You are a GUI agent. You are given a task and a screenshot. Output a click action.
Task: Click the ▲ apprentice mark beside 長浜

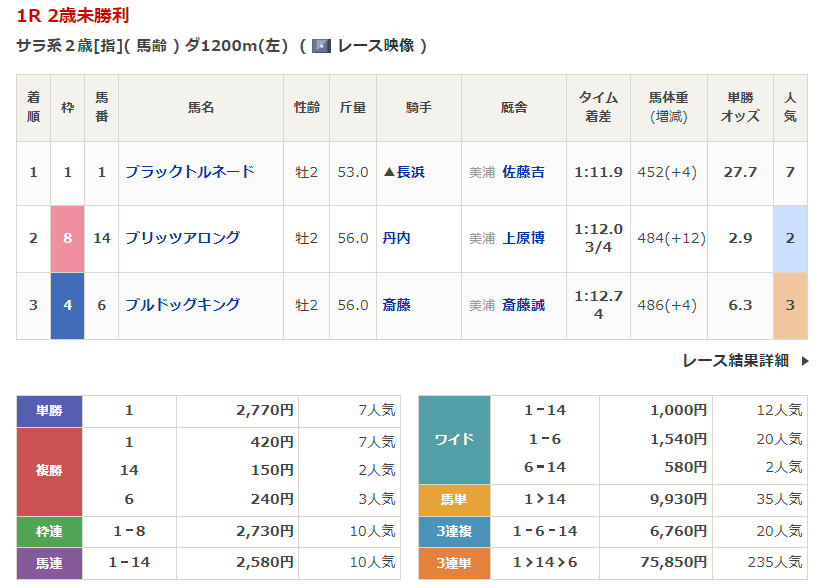pyautogui.click(x=389, y=172)
